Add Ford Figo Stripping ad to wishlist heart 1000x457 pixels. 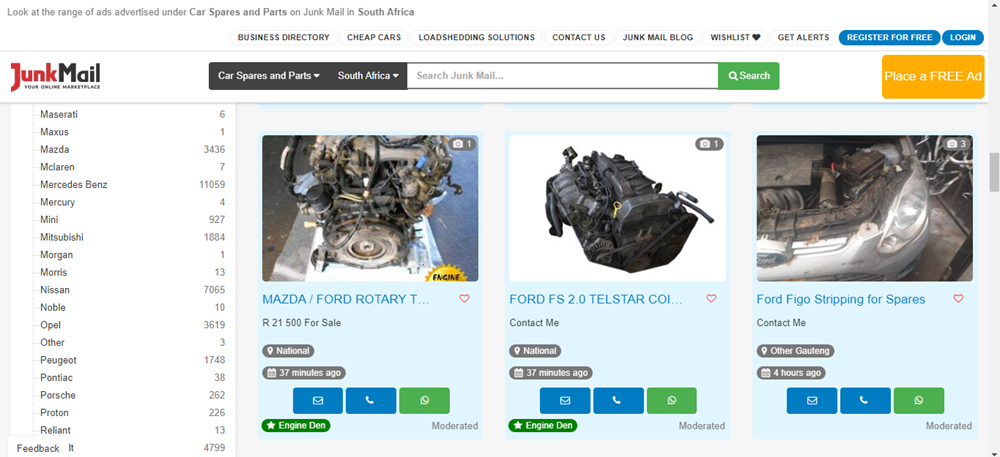pyautogui.click(x=958, y=298)
